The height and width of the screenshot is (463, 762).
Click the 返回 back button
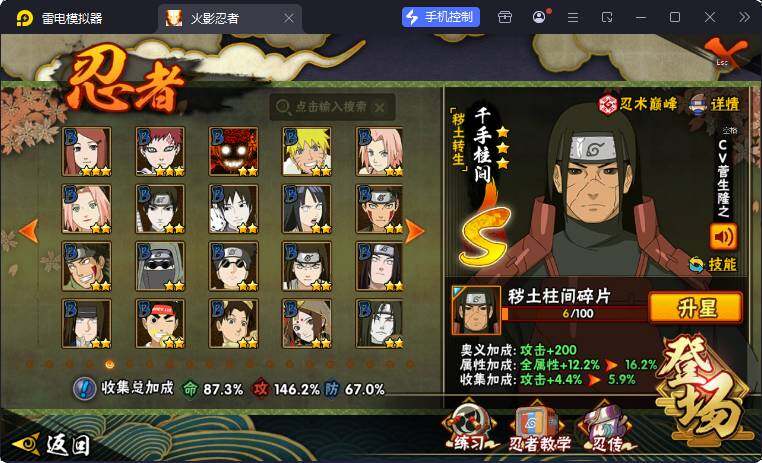point(52,444)
